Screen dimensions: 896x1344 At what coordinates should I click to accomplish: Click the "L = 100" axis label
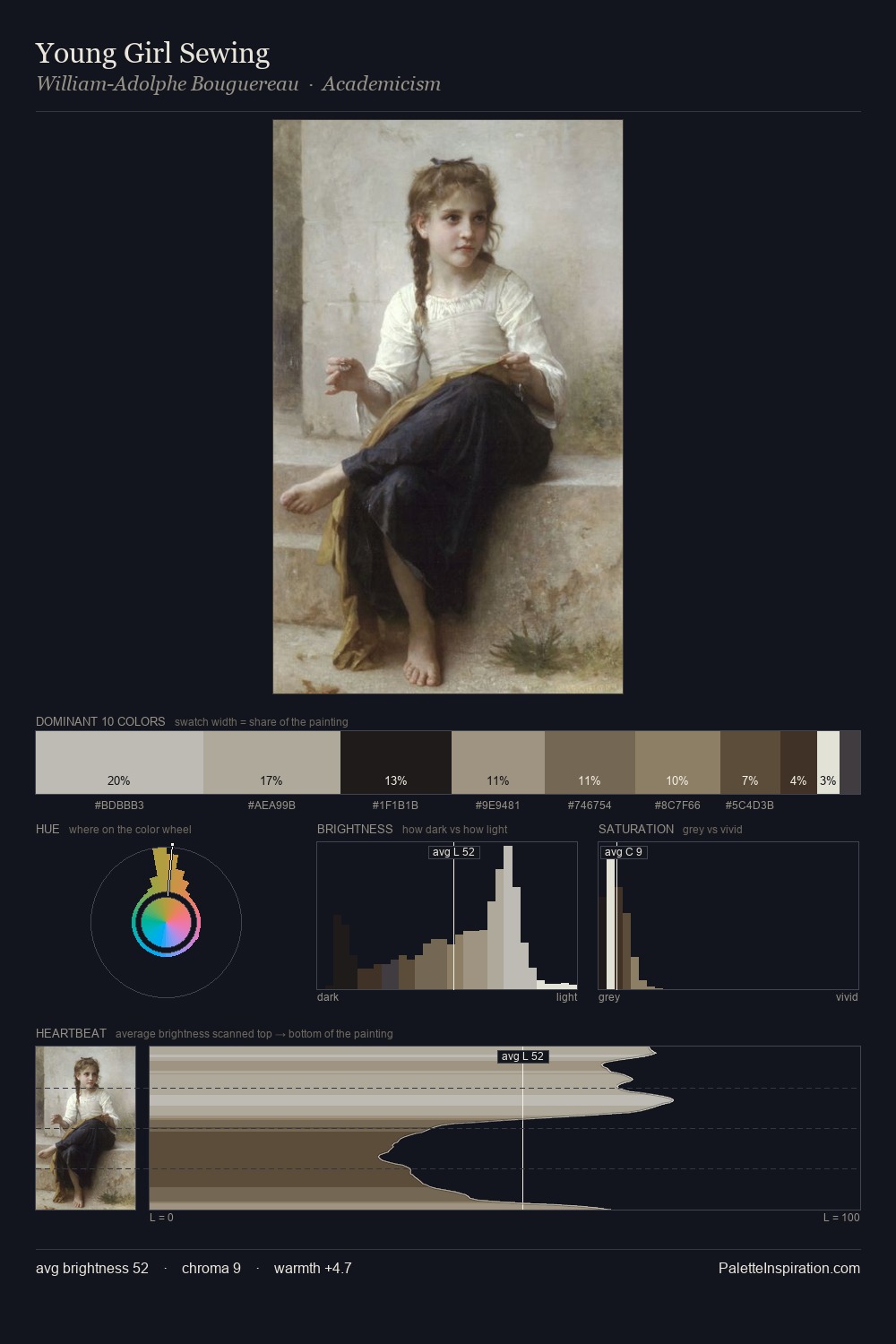[x=841, y=1218]
